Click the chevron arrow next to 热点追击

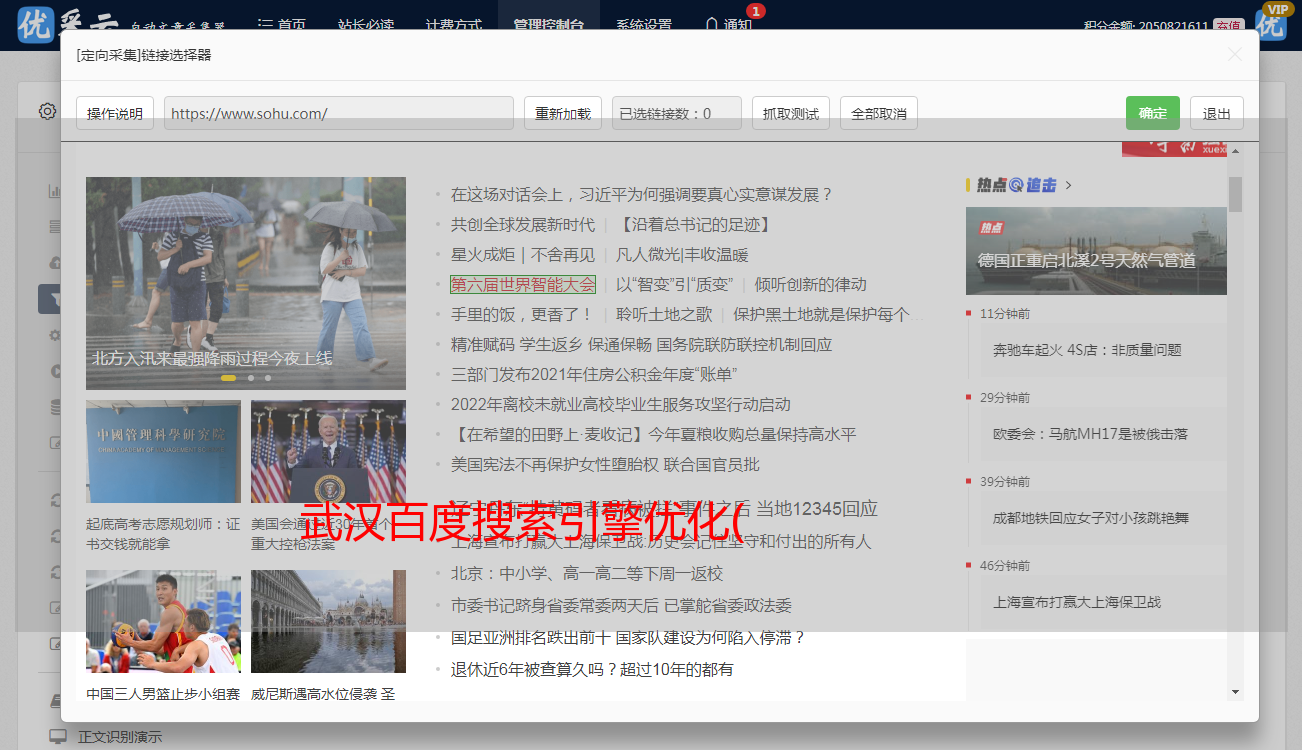coord(1069,185)
